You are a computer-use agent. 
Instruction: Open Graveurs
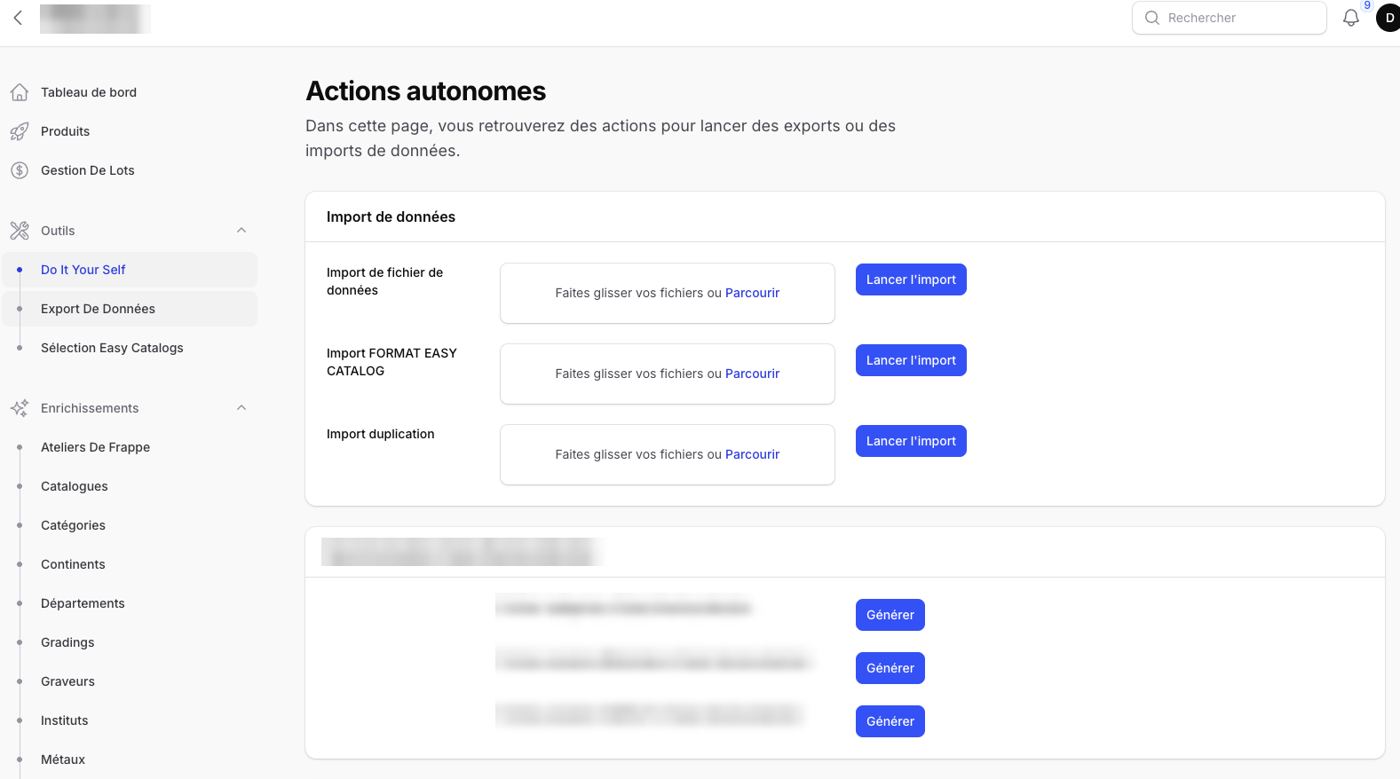coord(68,681)
